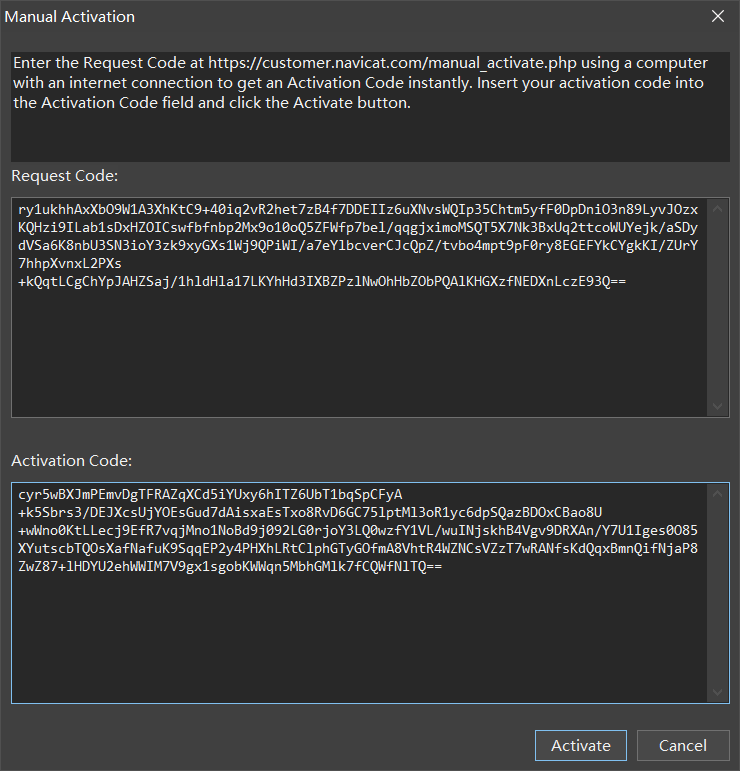The image size is (740, 771).
Task: Click Request Code scrollbar down arrow
Action: tap(717, 406)
